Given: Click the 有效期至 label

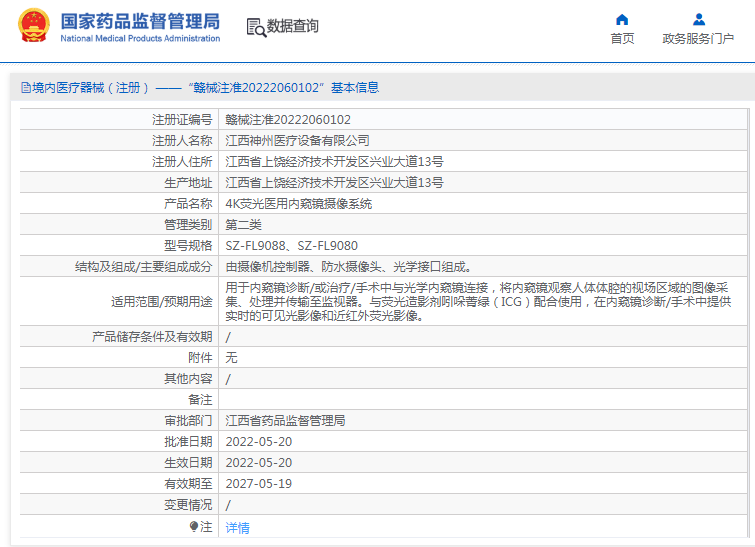Looking at the screenshot, I should pyautogui.click(x=188, y=483).
